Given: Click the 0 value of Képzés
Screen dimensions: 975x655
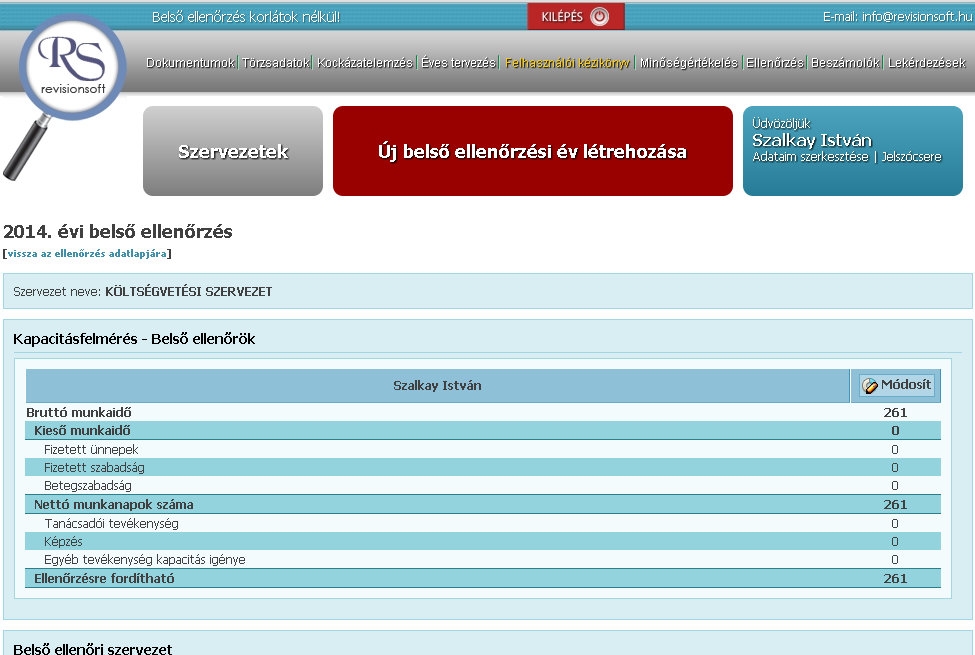Looking at the screenshot, I should [895, 542].
